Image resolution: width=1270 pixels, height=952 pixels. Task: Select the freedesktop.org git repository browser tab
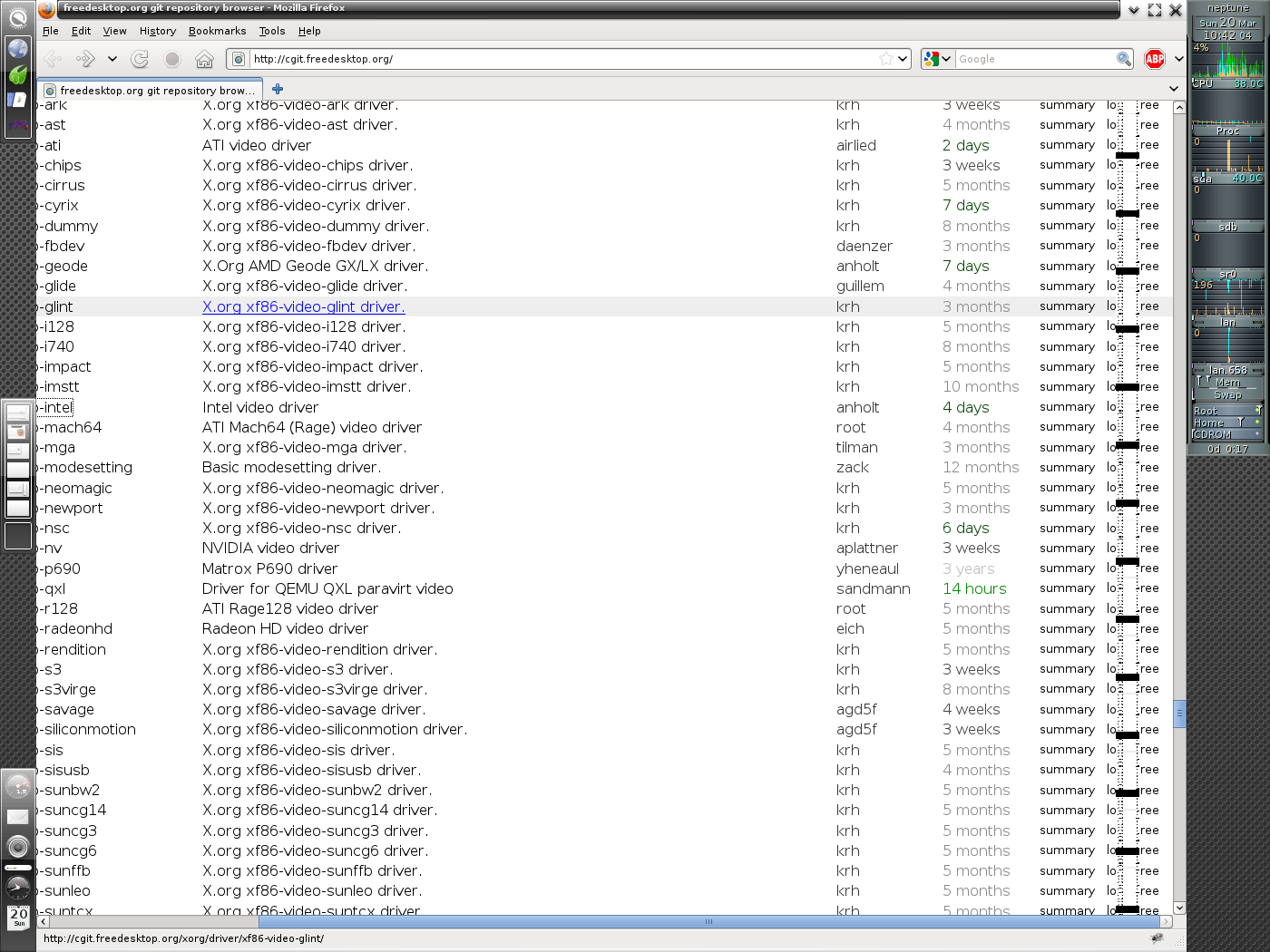[x=151, y=90]
